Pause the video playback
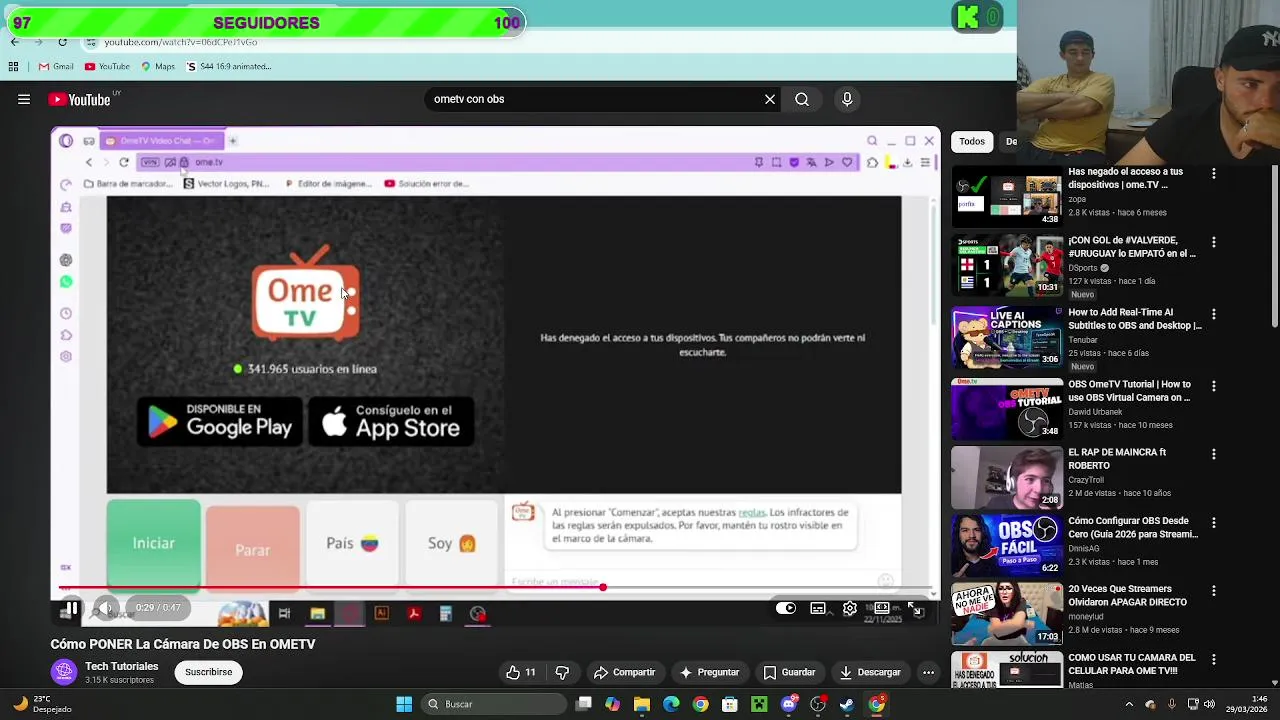 point(72,608)
